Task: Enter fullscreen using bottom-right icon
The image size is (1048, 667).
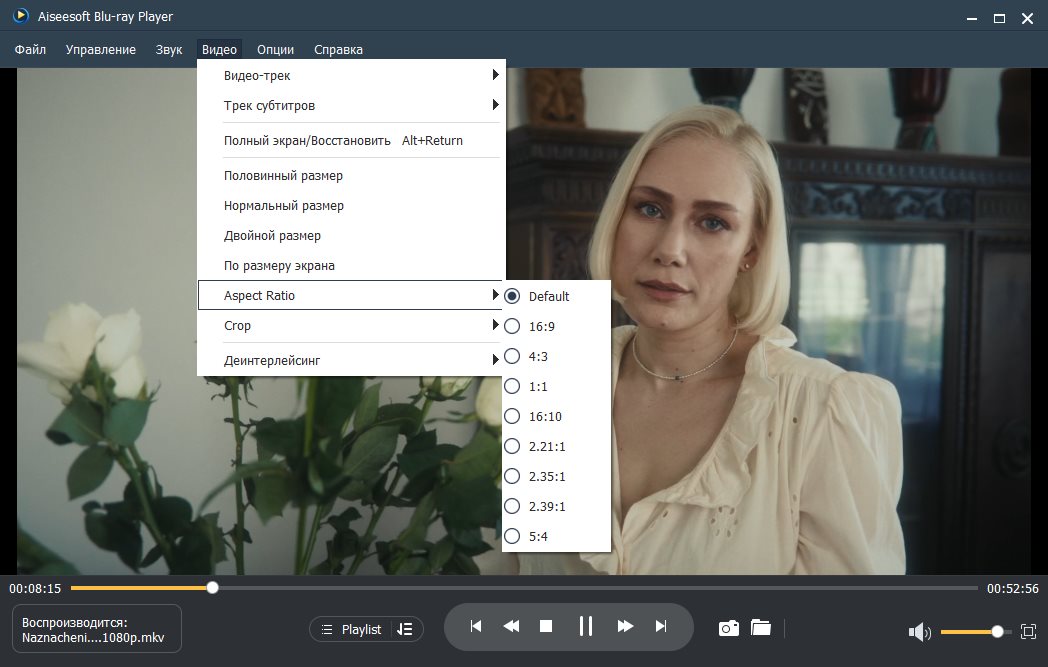Action: [x=1027, y=631]
